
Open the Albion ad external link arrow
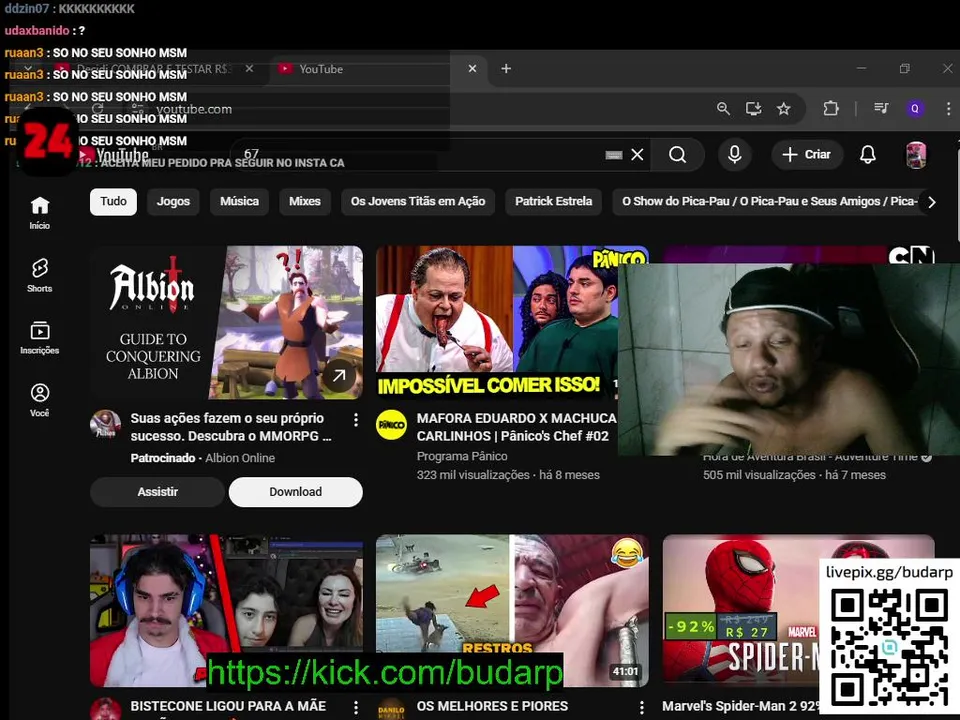339,375
